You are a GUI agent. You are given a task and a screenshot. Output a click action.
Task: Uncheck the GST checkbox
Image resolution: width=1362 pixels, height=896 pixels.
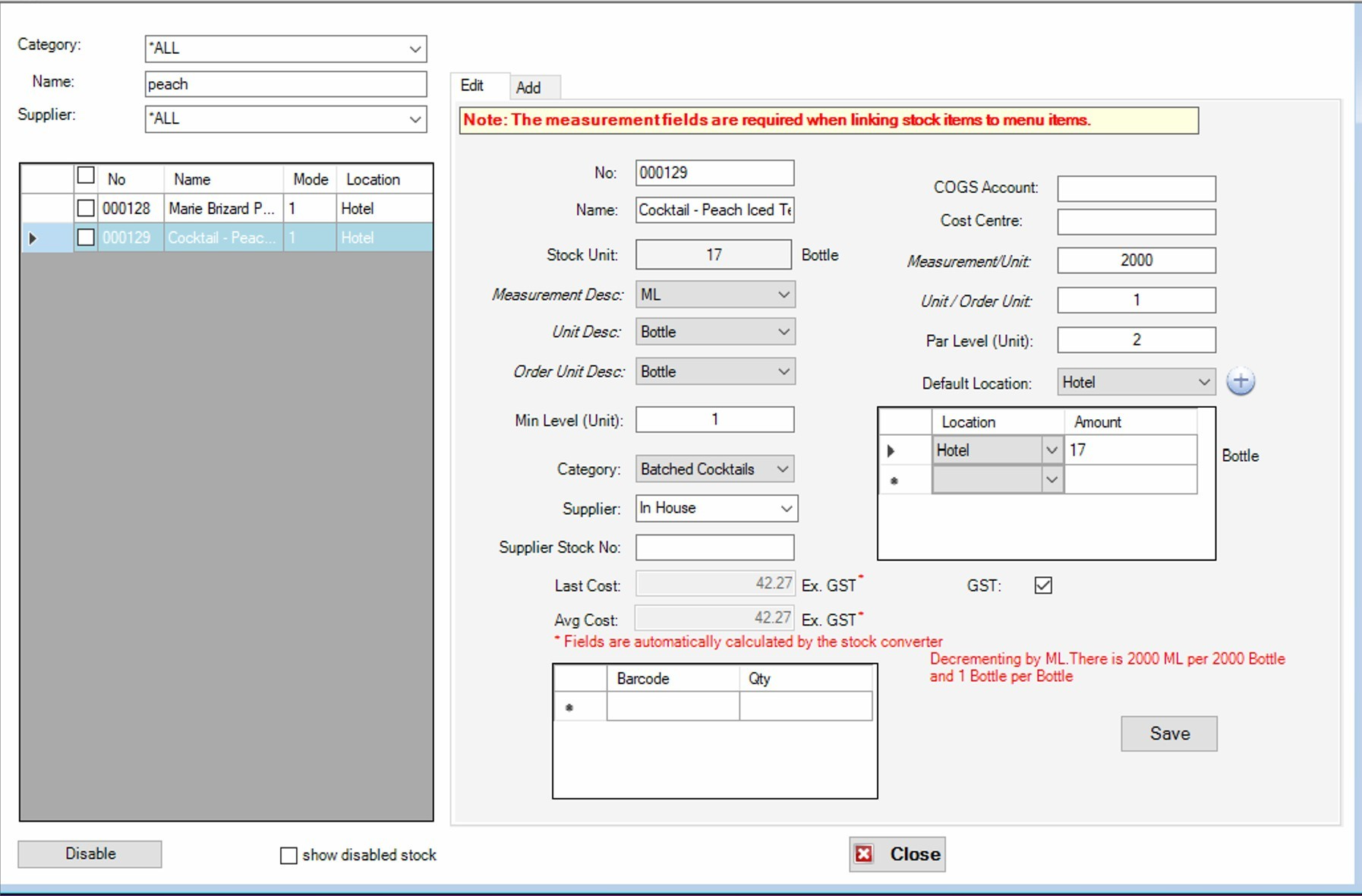pos(1043,585)
